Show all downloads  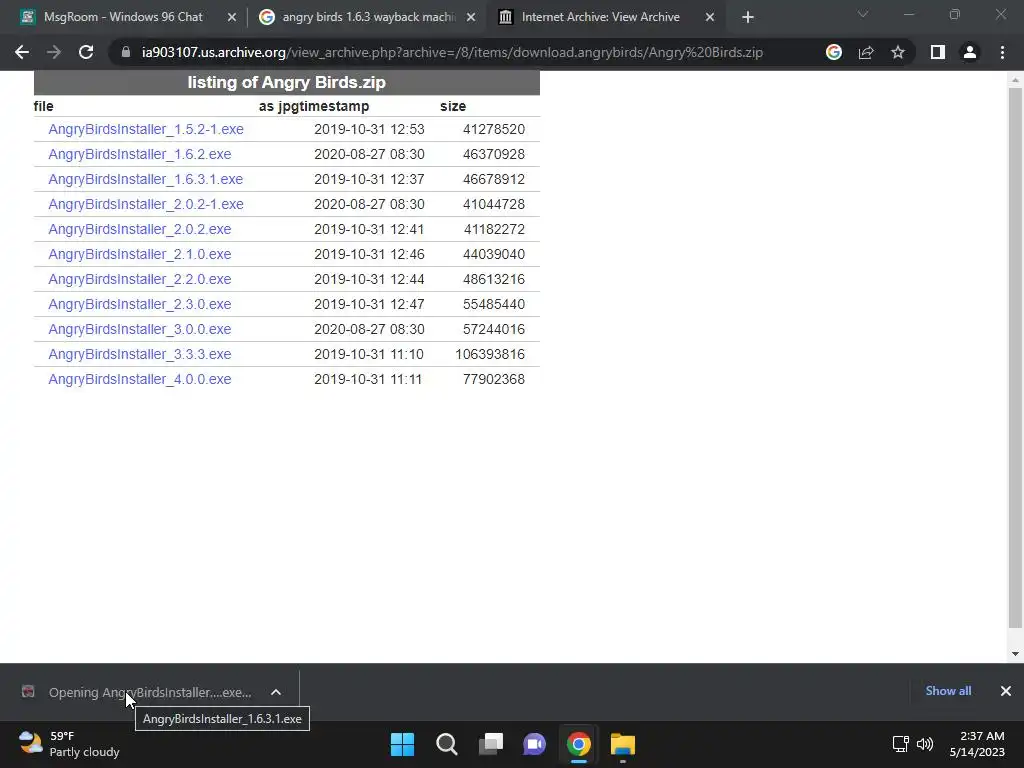point(948,691)
